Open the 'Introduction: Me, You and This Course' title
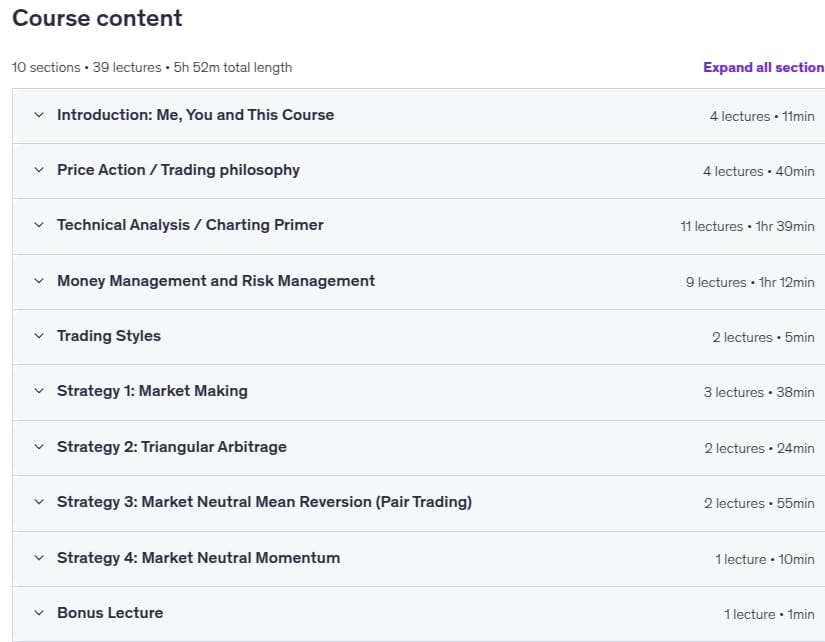 pyautogui.click(x=196, y=115)
